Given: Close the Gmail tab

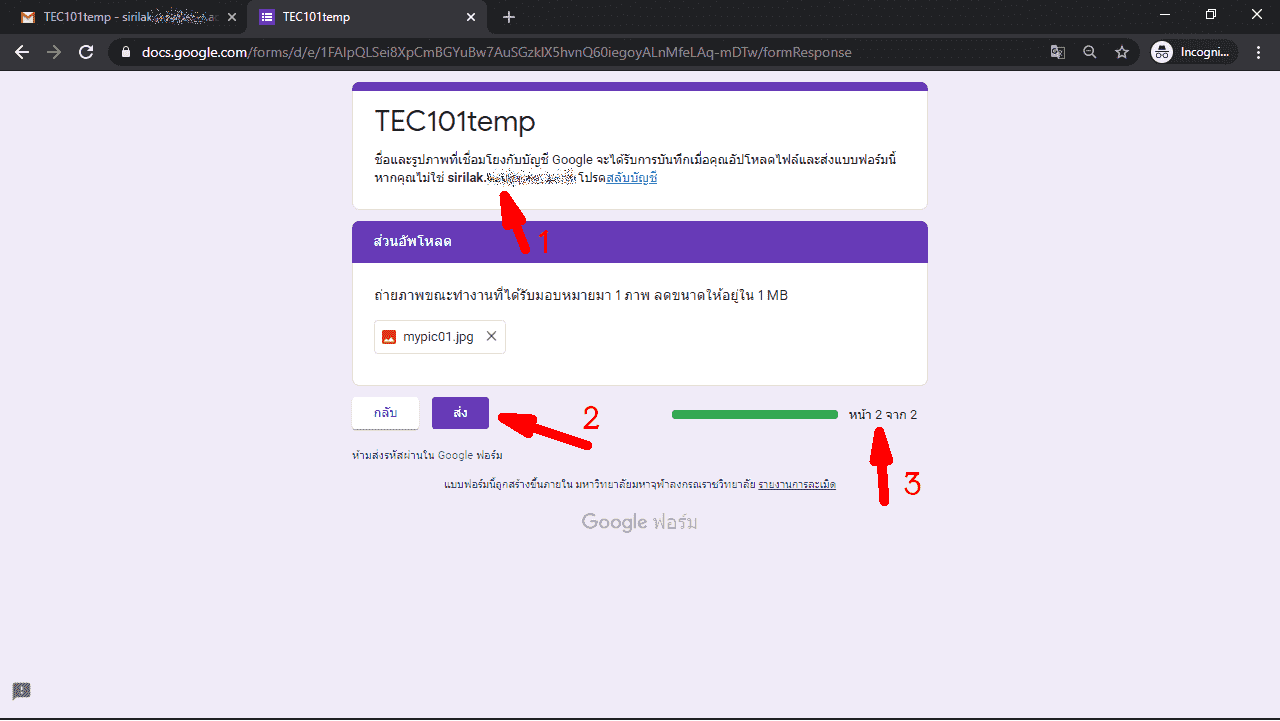Looking at the screenshot, I should click(232, 17).
